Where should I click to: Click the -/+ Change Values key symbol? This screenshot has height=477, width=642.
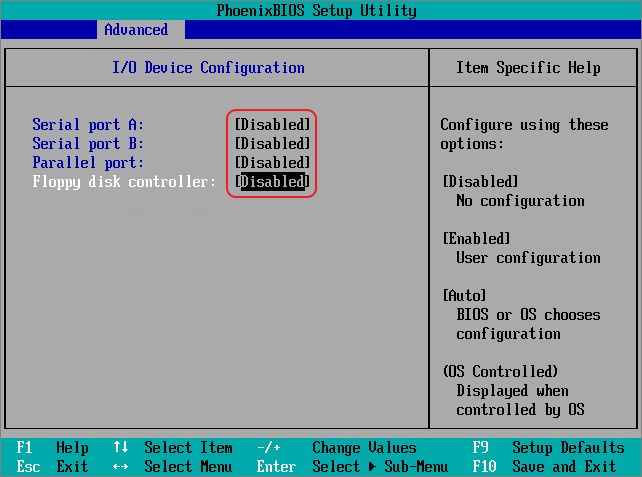pyautogui.click(x=268, y=448)
